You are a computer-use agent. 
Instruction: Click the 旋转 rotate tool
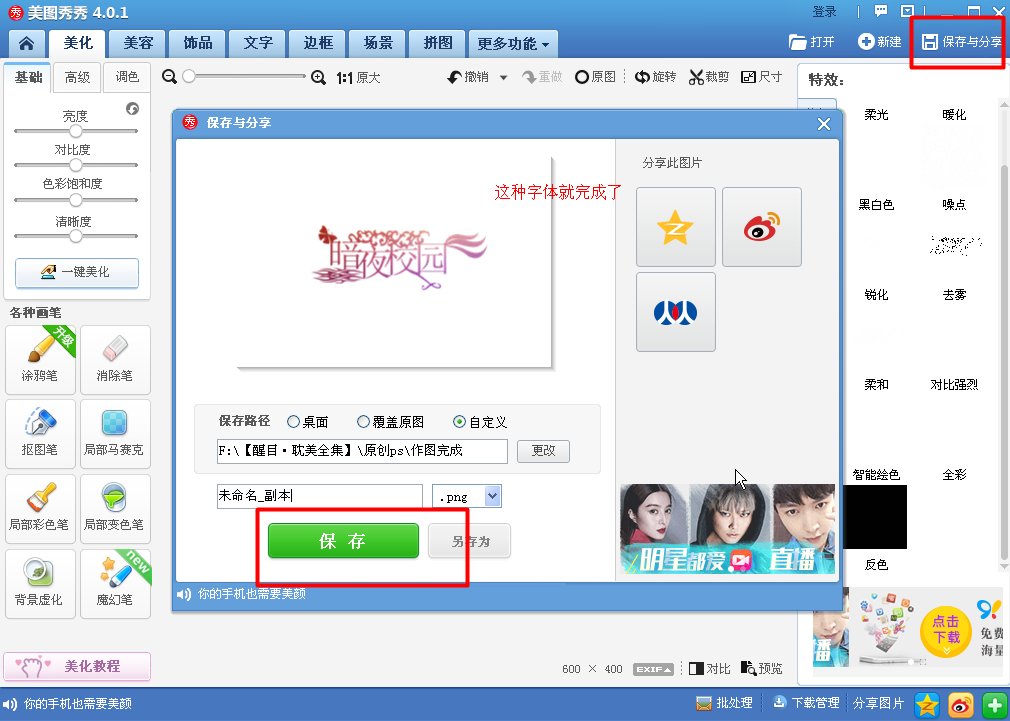pos(655,77)
